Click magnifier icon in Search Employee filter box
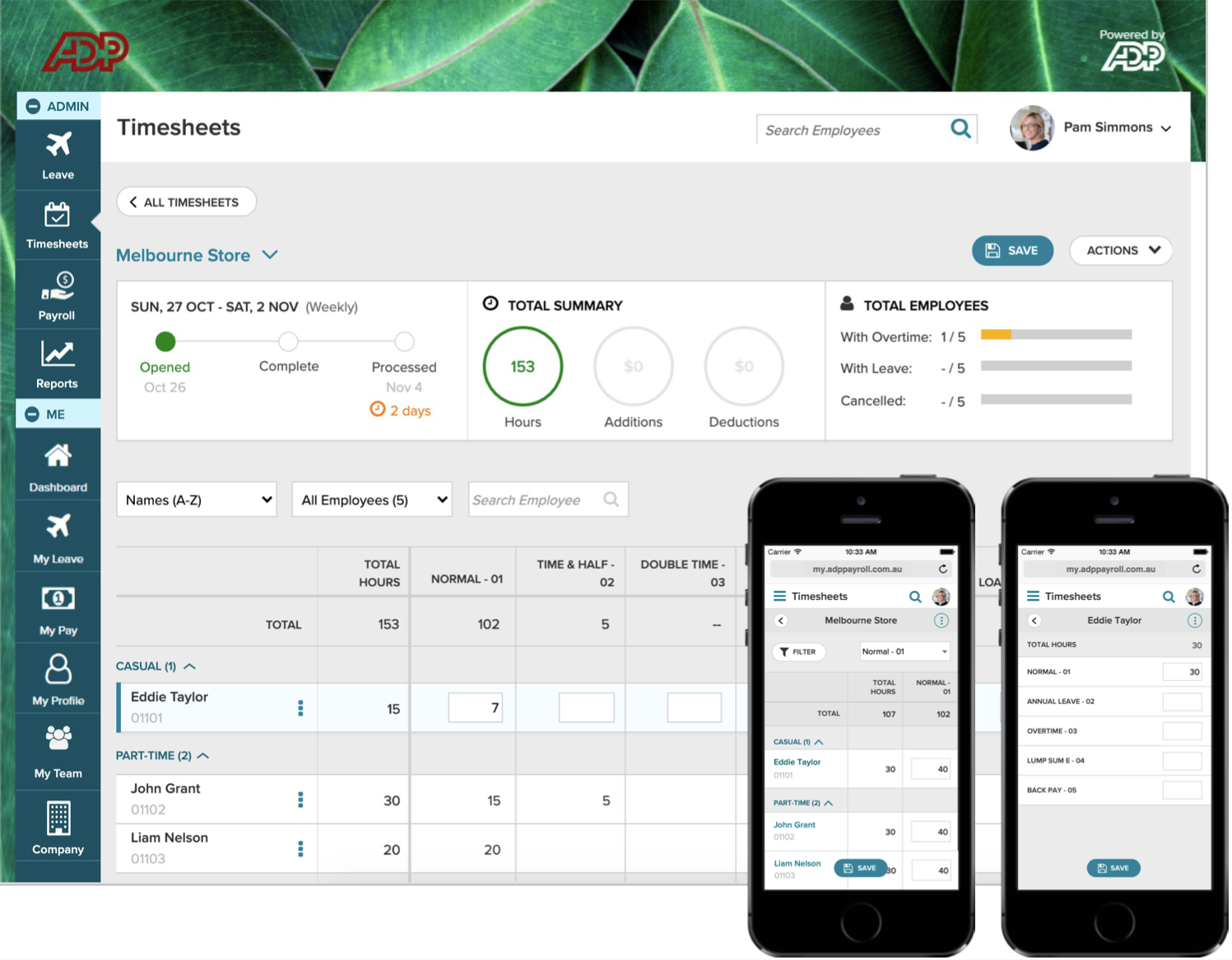1232x960 pixels. (x=611, y=499)
